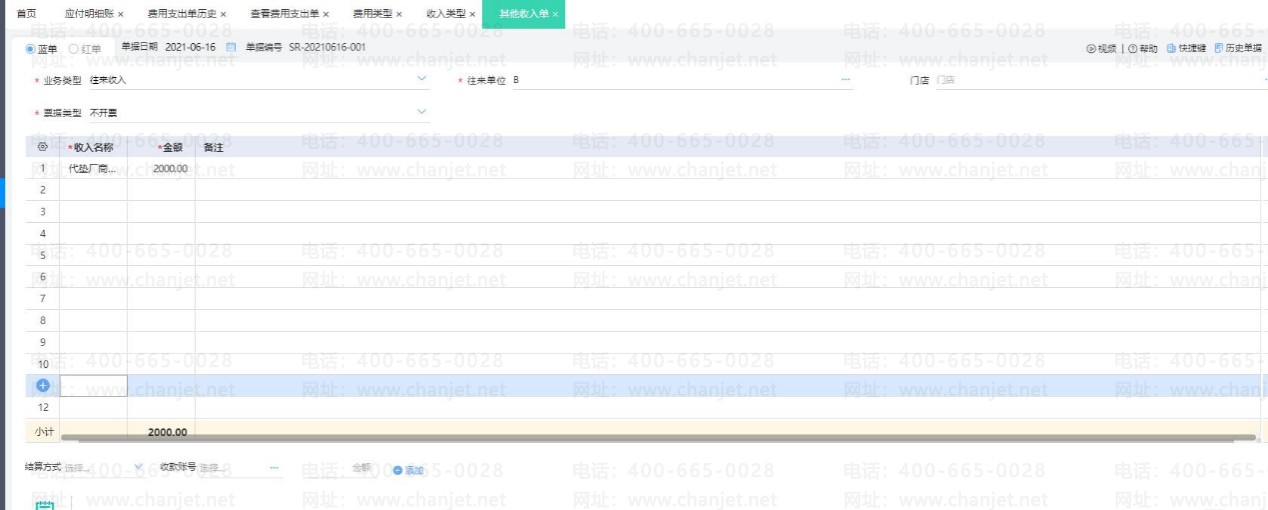Close the 查看费用支出单 tab
Viewport: 1268px width, 510px height.
326,14
